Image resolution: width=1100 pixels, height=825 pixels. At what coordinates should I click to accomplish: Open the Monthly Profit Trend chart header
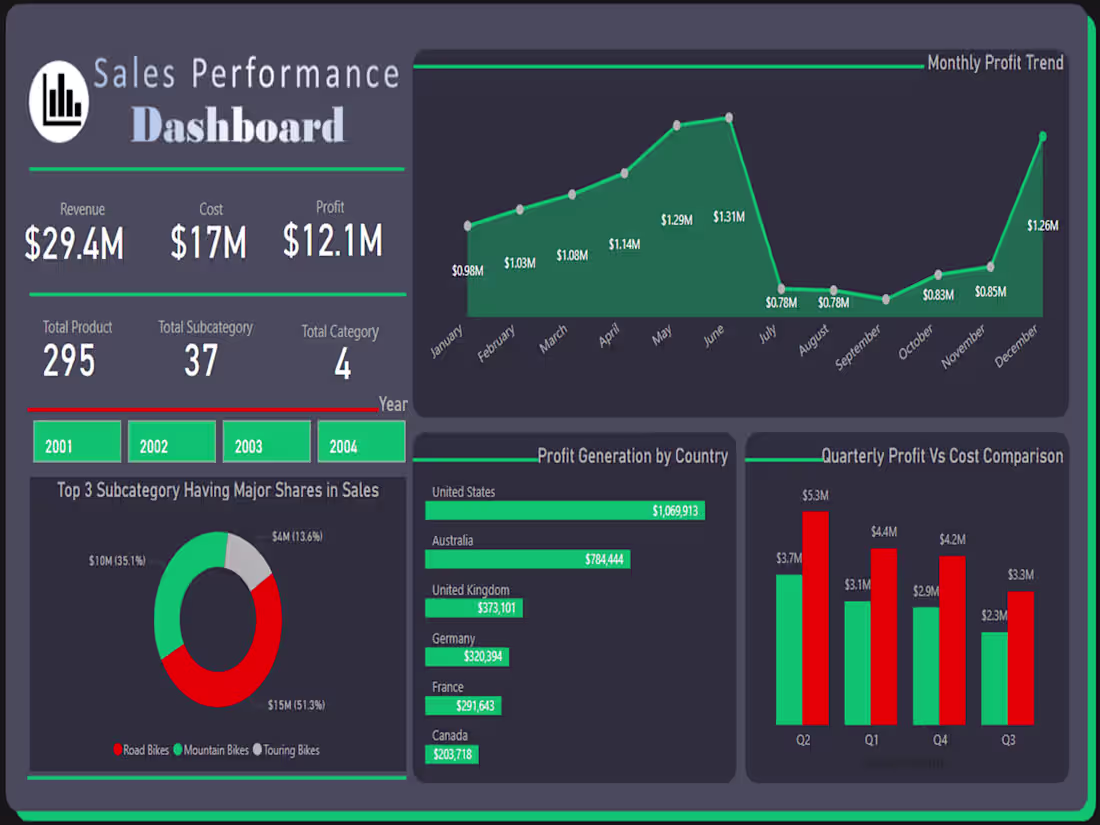click(x=995, y=62)
